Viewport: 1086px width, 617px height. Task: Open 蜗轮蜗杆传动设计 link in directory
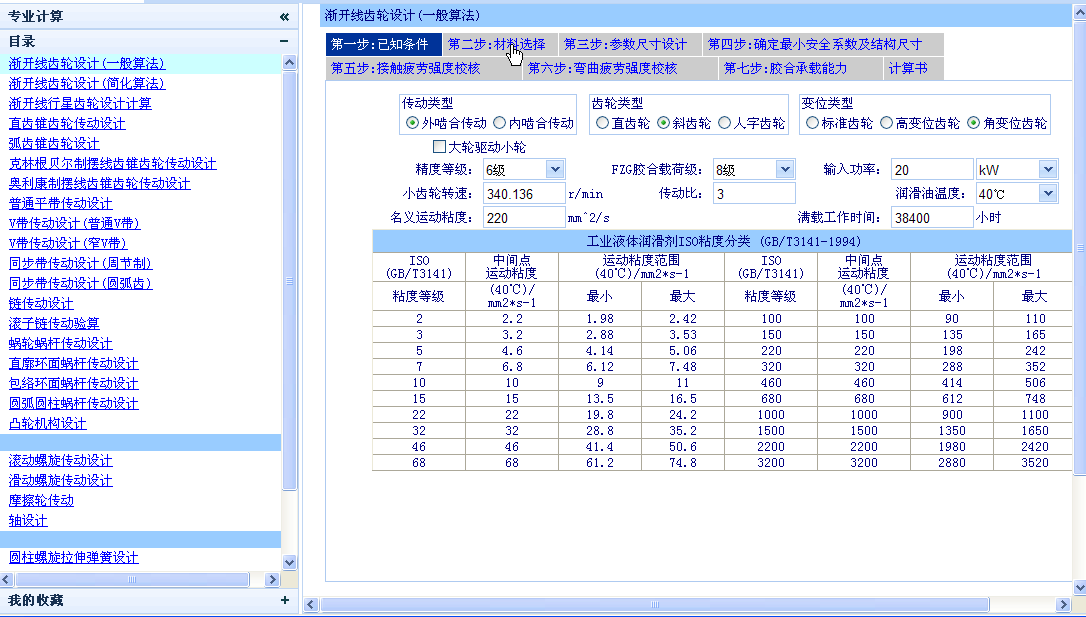[x=60, y=343]
